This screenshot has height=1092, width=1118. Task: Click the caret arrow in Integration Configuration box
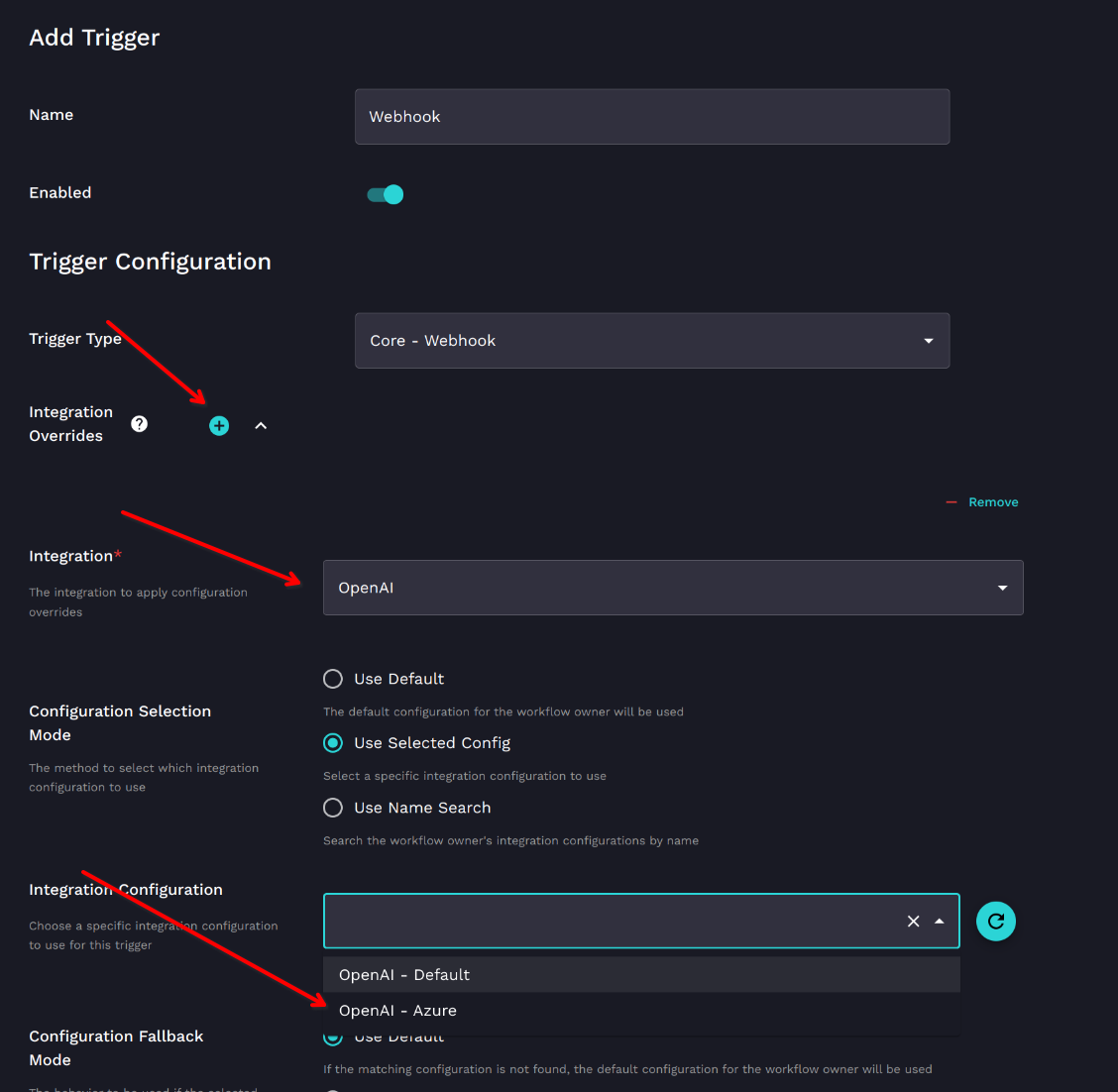(x=940, y=922)
